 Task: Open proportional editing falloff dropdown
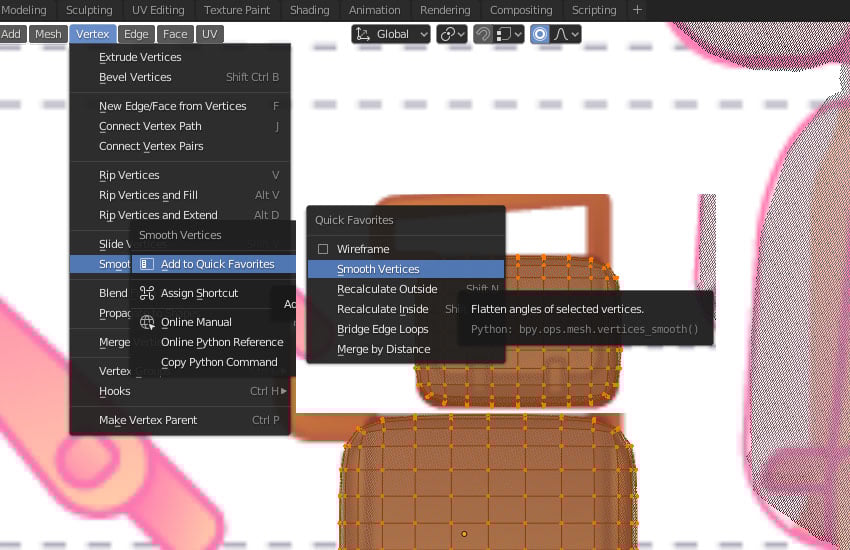tap(566, 34)
